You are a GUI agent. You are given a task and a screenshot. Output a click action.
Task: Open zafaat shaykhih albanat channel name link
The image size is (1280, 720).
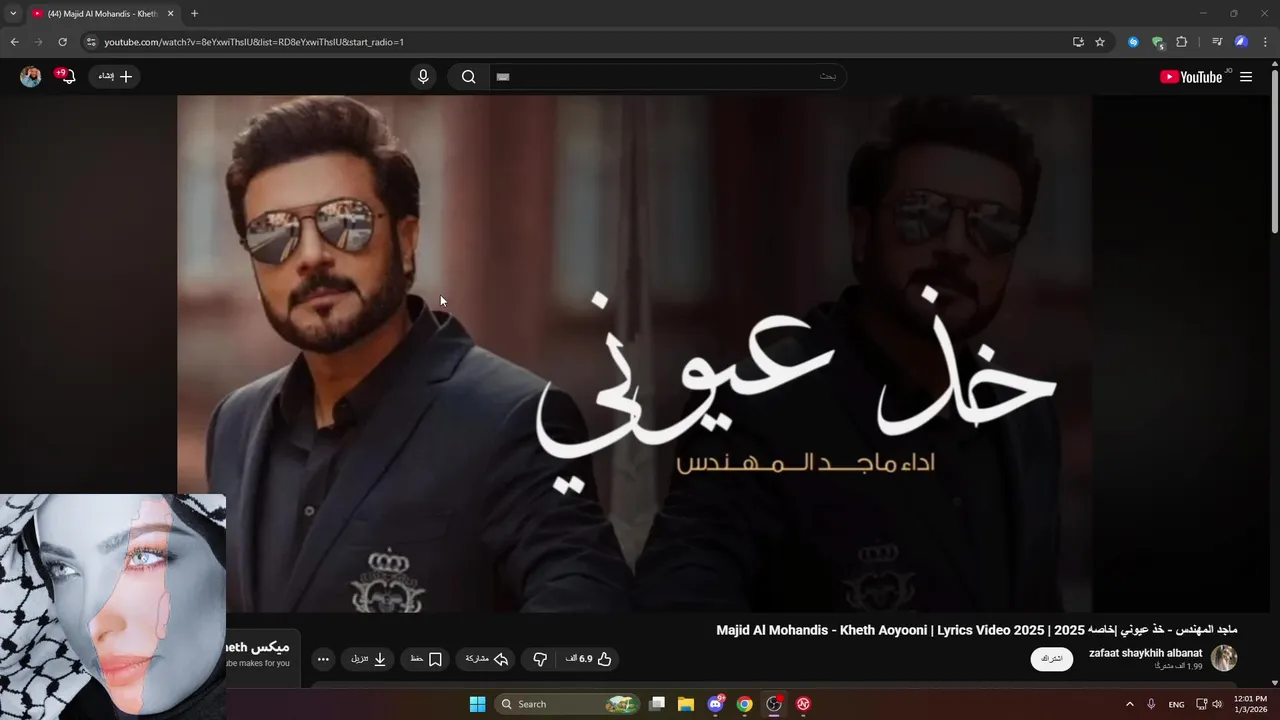(1146, 653)
